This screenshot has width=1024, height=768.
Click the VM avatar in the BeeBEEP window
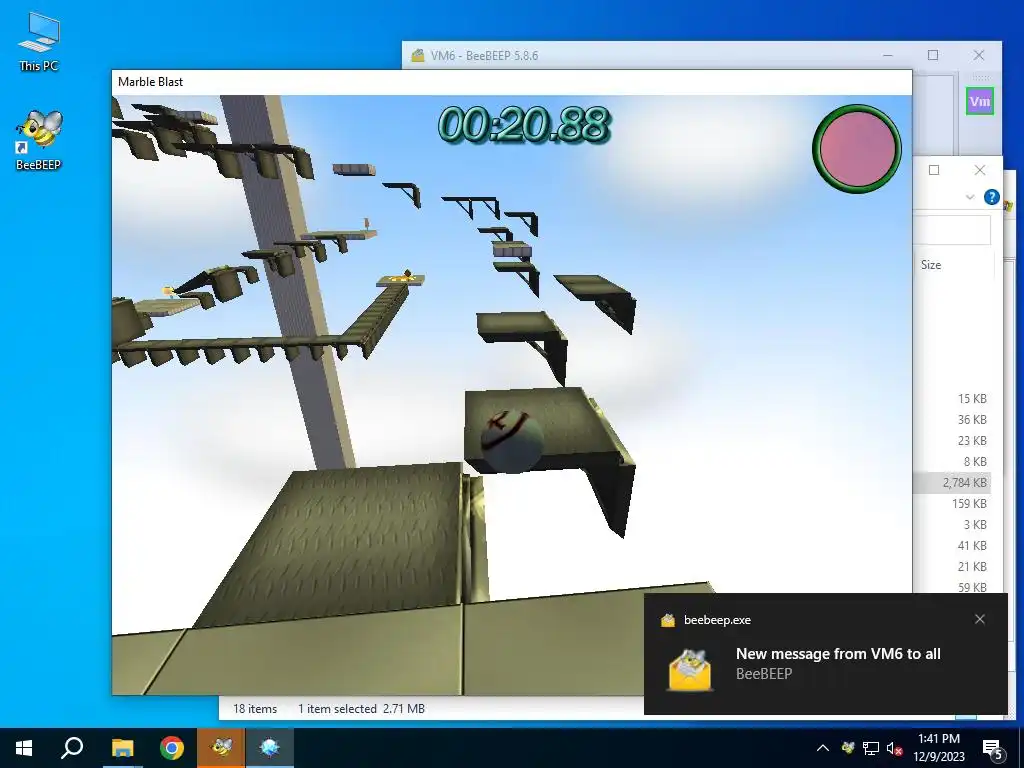click(980, 101)
